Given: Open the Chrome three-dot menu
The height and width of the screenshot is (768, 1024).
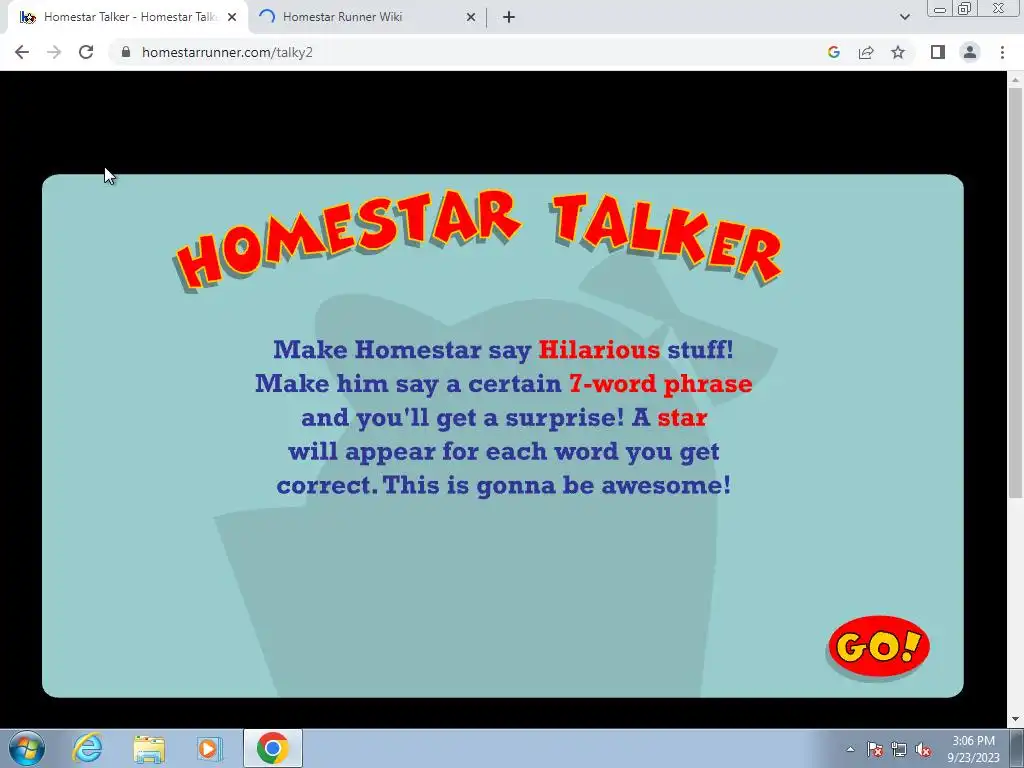Looking at the screenshot, I should pos(1002,52).
